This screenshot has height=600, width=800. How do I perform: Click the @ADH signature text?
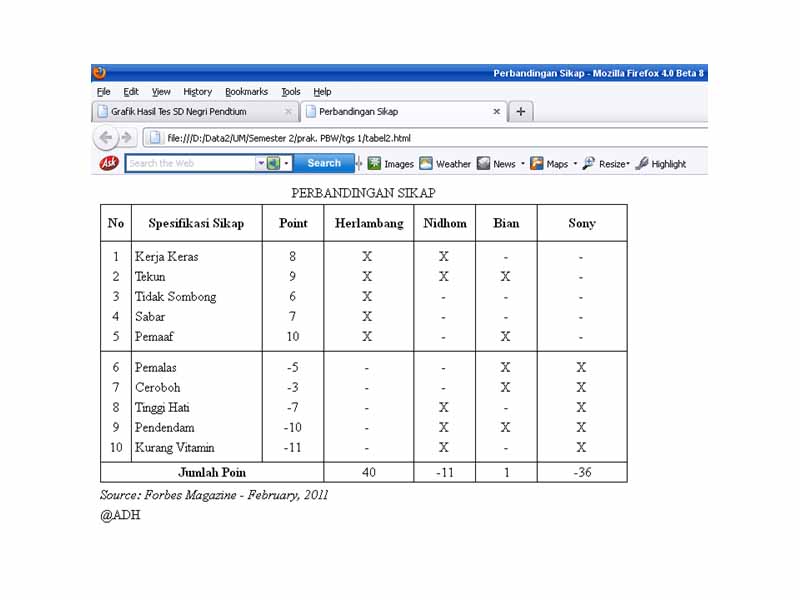[x=120, y=515]
